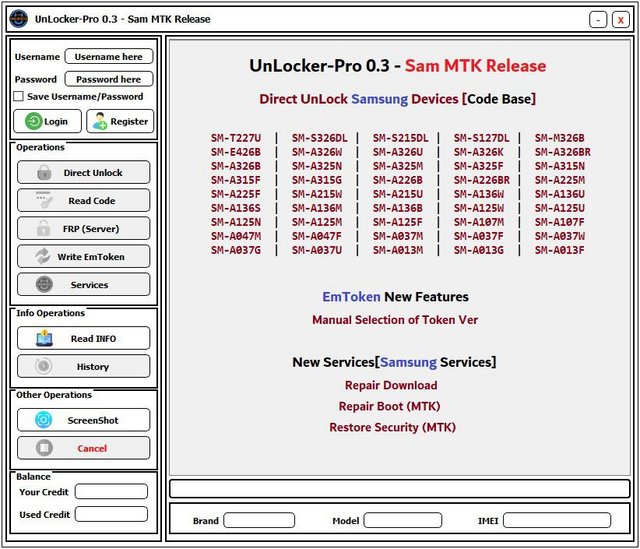640x549 pixels.
Task: Click the laptop info icon on Read INFO
Action: [x=44, y=338]
